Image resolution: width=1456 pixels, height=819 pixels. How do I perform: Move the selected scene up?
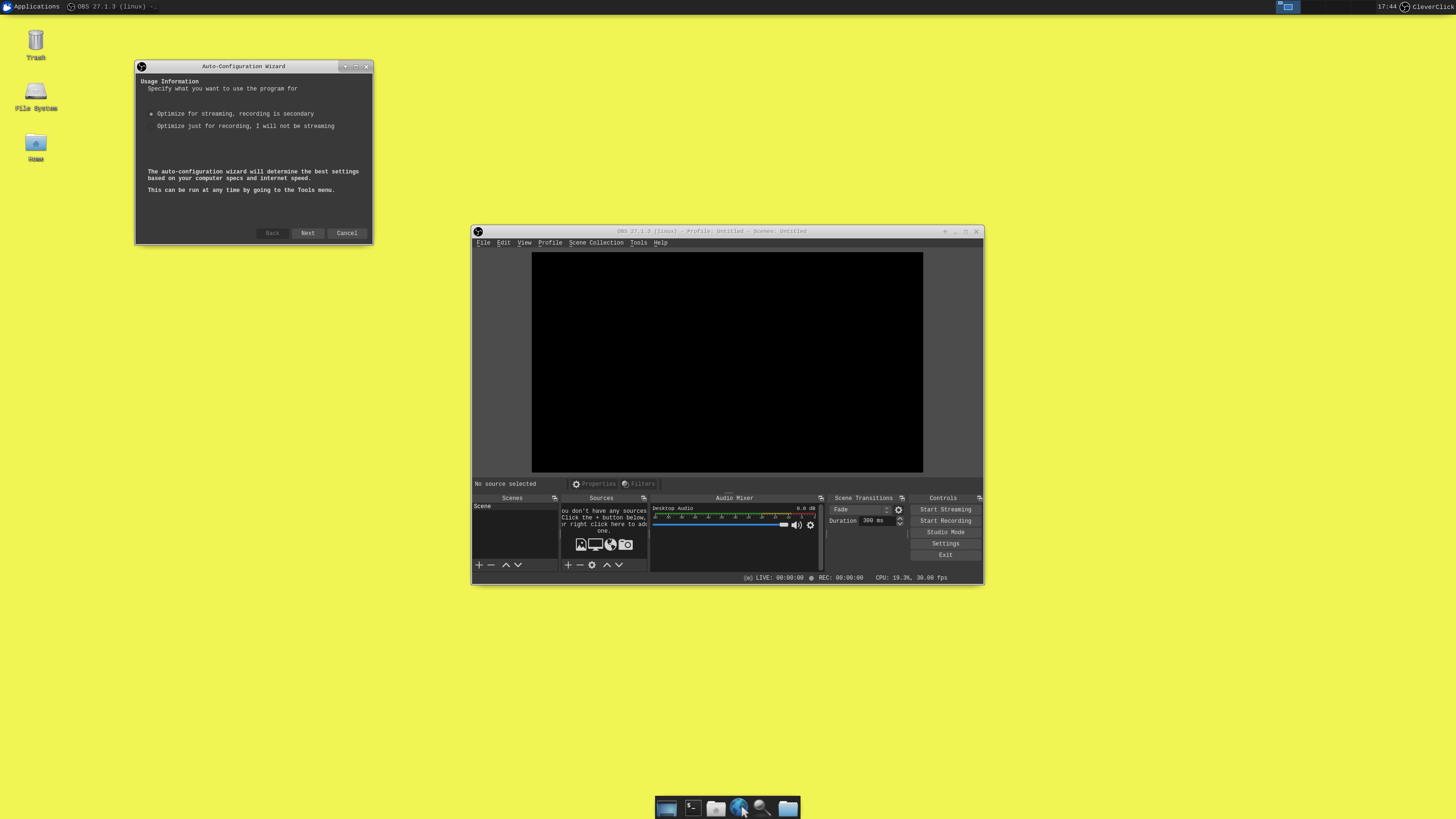click(x=506, y=565)
